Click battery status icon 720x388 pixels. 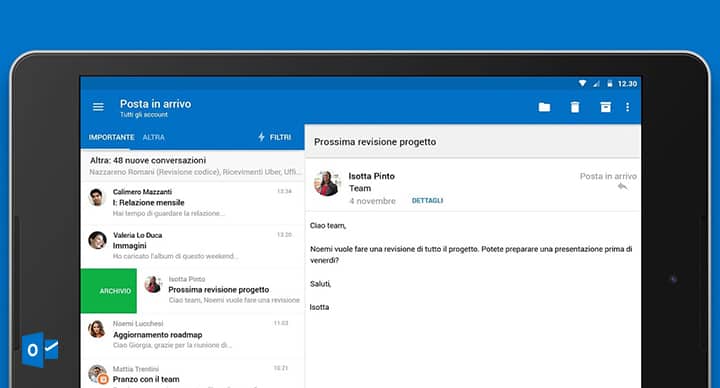tap(610, 84)
